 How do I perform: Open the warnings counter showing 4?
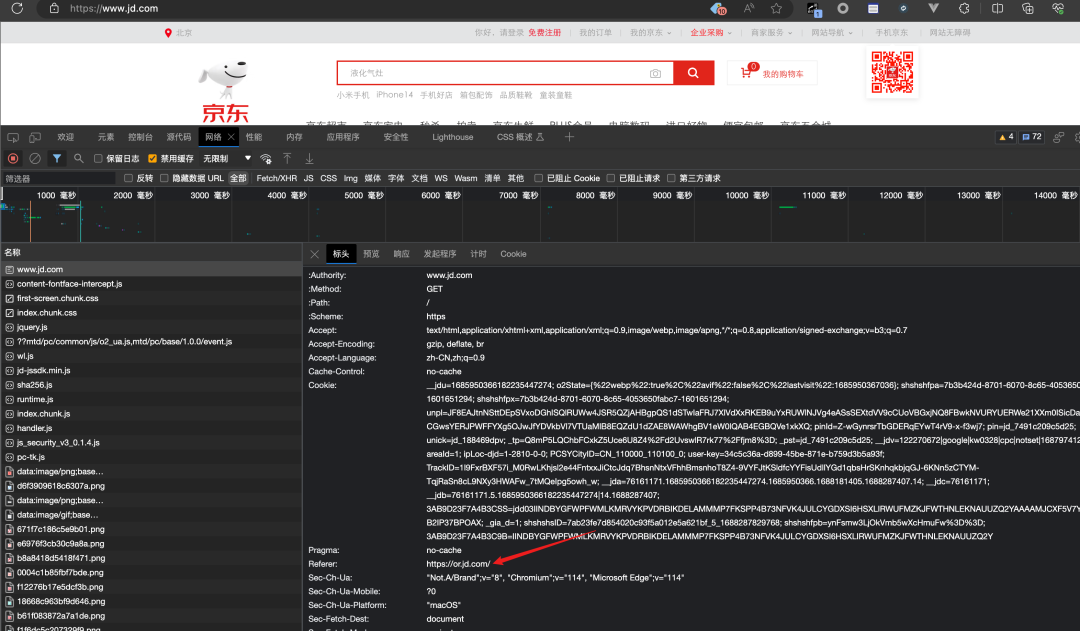[1006, 136]
